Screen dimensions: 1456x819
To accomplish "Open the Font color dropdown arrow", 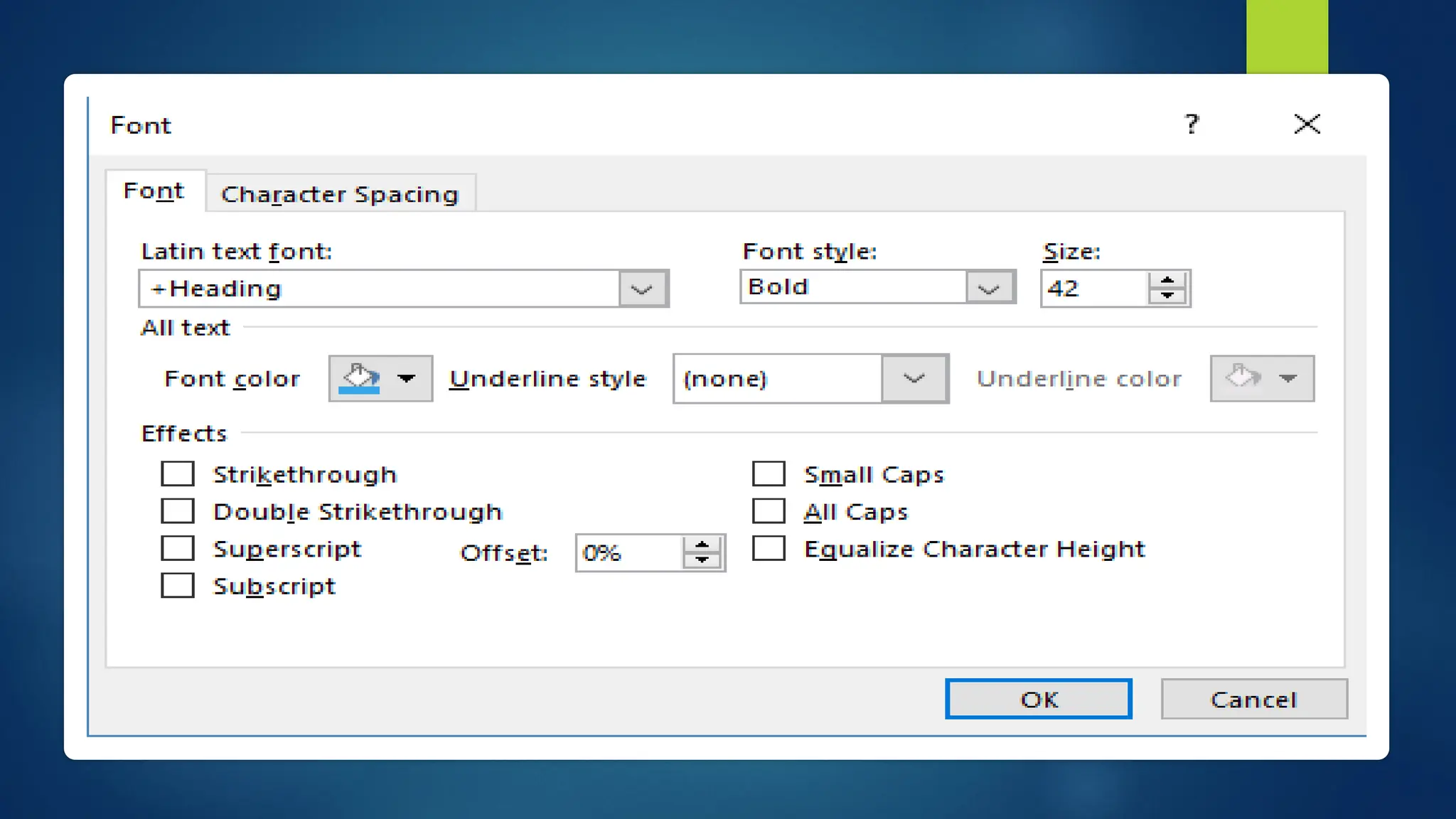I will [x=406, y=378].
